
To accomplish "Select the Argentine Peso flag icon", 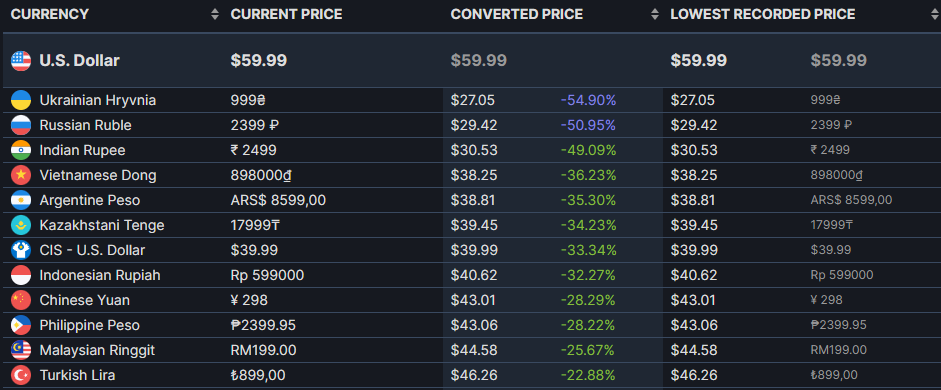I will [21, 200].
